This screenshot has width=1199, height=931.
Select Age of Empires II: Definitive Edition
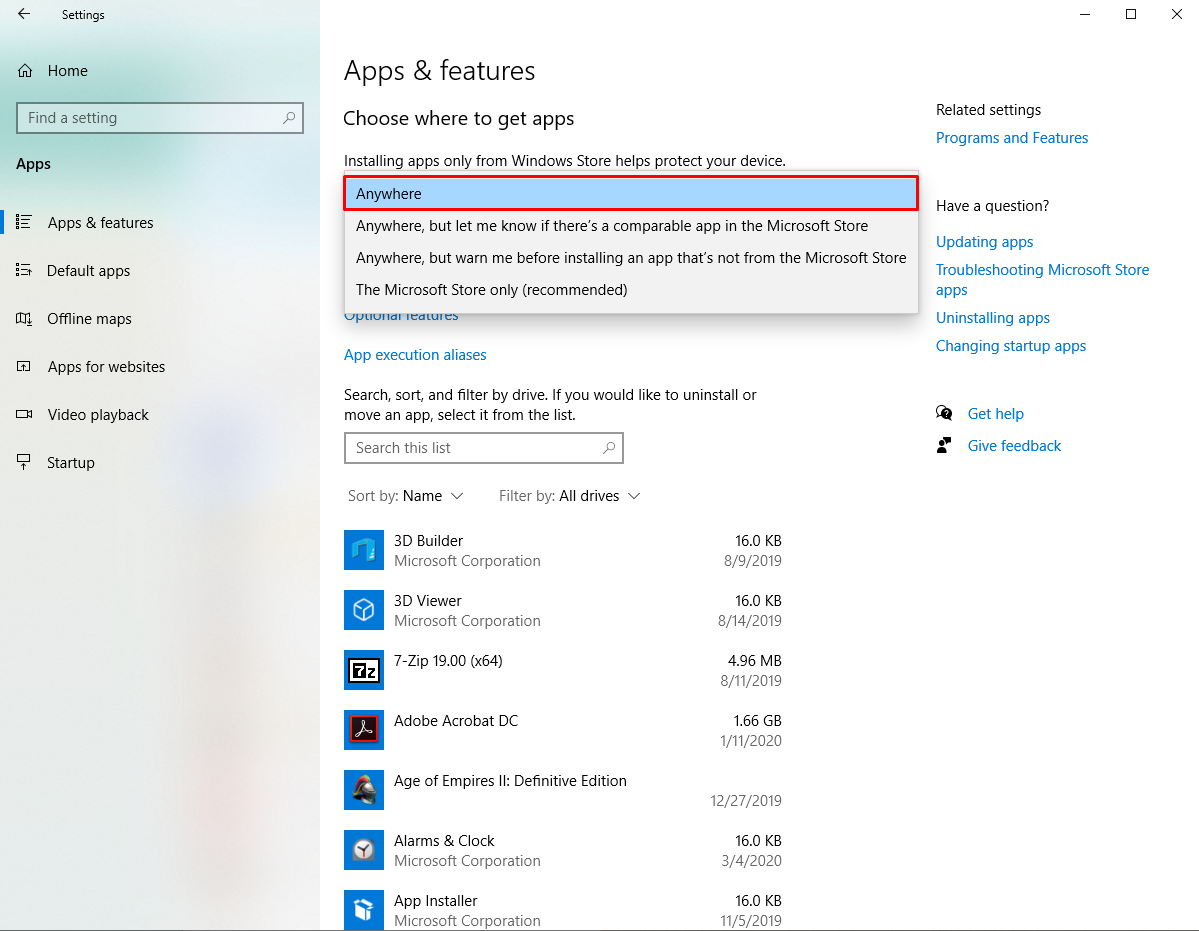click(563, 790)
